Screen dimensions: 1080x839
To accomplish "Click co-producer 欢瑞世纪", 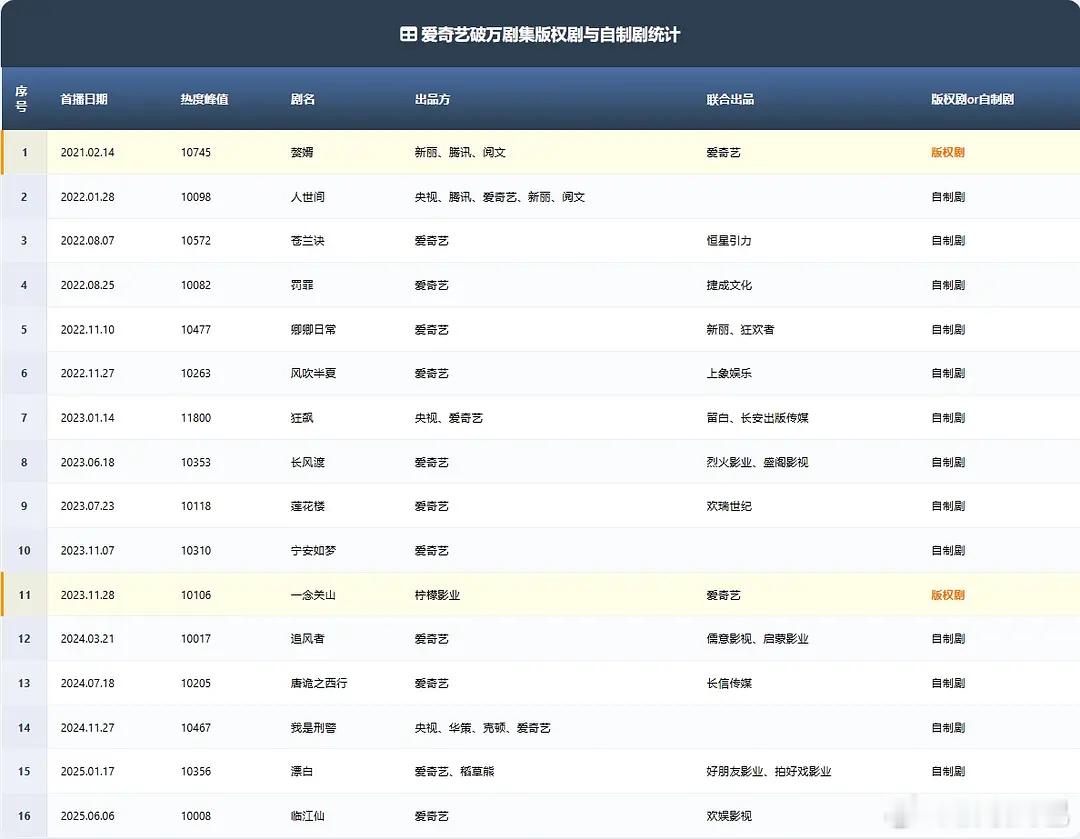I will click(x=729, y=506).
